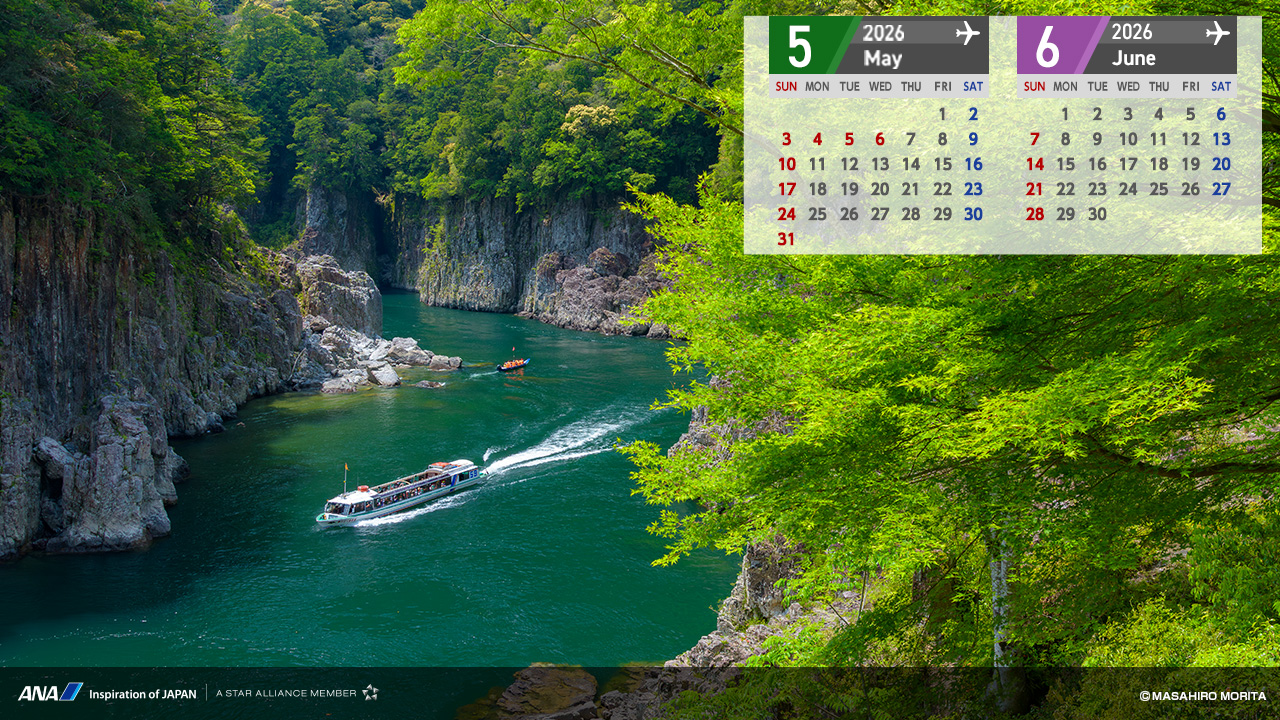The width and height of the screenshot is (1280, 720).
Task: Open the 2026 June title label
Action: 1133,45
